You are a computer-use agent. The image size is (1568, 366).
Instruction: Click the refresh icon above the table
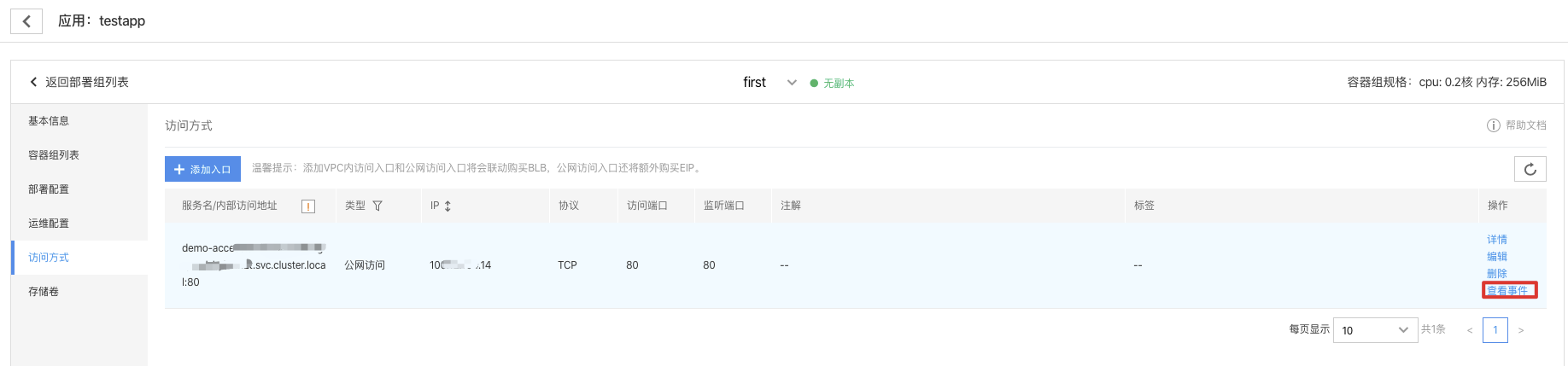click(x=1530, y=169)
